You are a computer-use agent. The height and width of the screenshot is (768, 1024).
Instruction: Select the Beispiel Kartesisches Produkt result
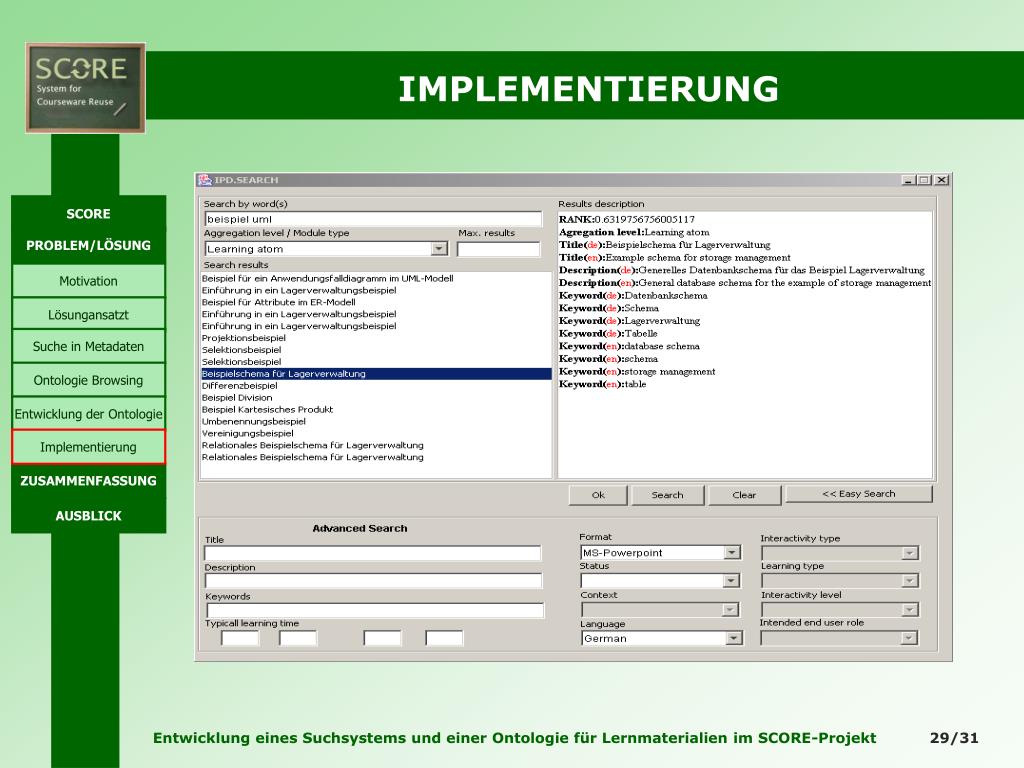pyautogui.click(x=267, y=409)
